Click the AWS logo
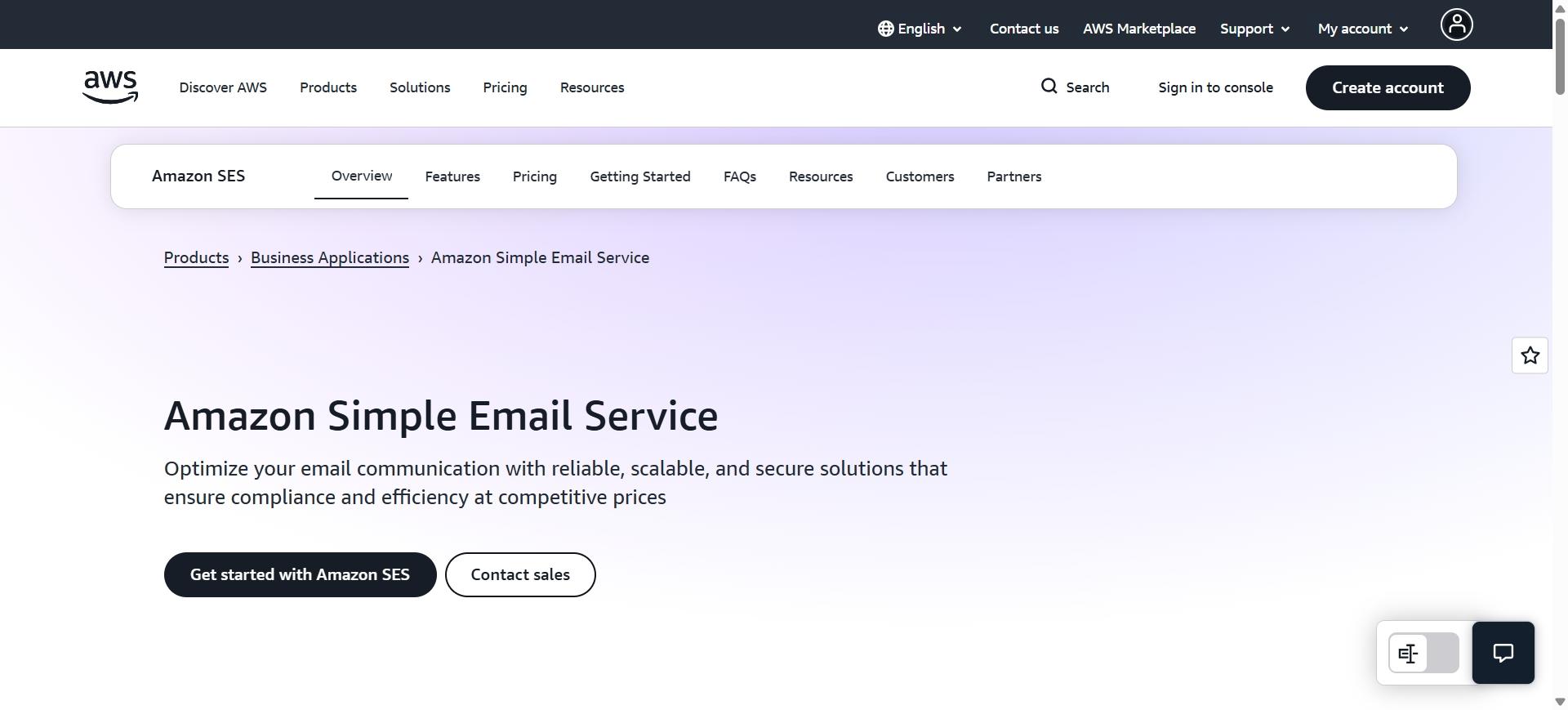The height and width of the screenshot is (710, 1568). (110, 87)
